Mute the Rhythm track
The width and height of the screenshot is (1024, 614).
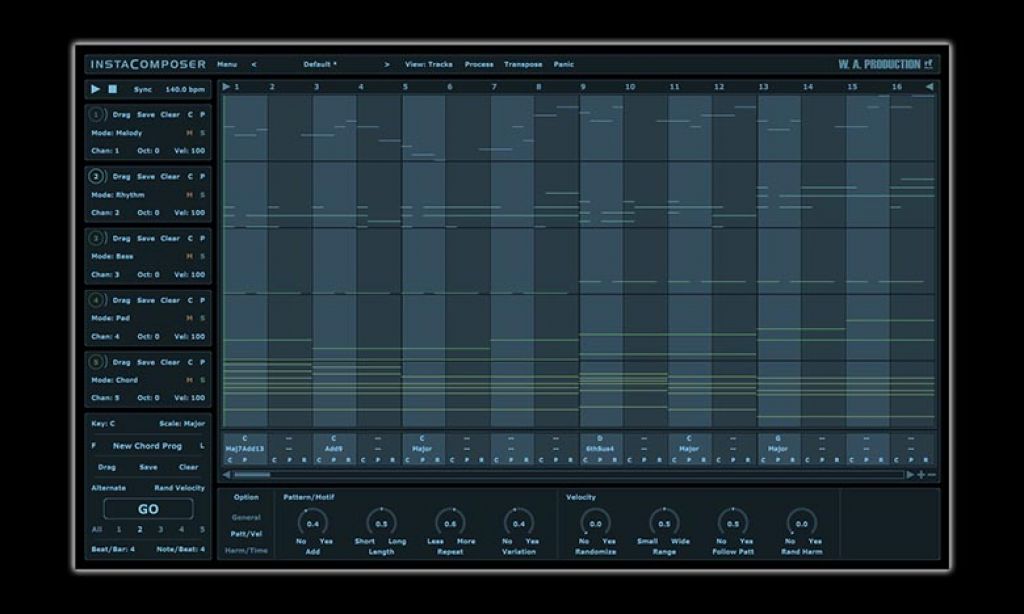tap(189, 195)
